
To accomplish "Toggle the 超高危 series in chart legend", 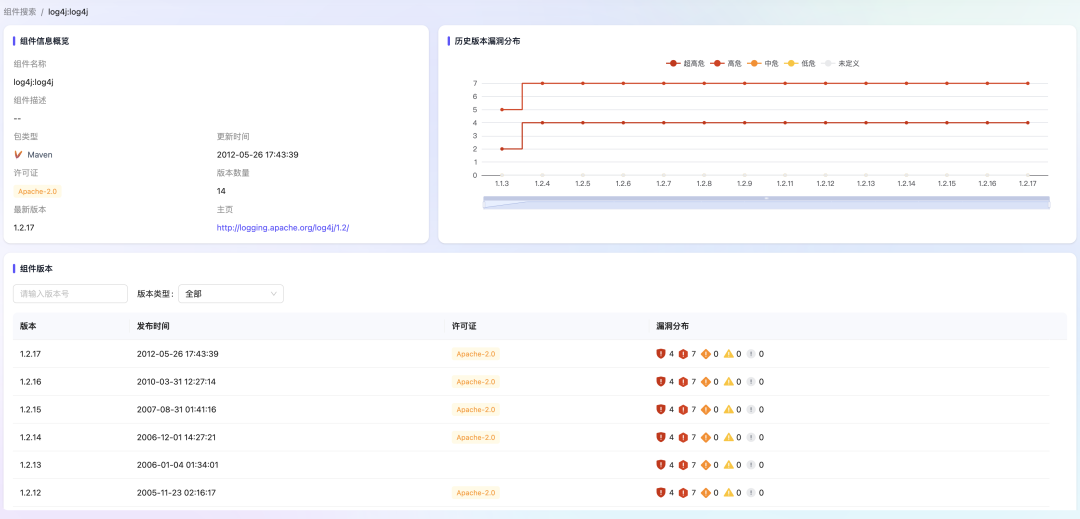I will 686,63.
